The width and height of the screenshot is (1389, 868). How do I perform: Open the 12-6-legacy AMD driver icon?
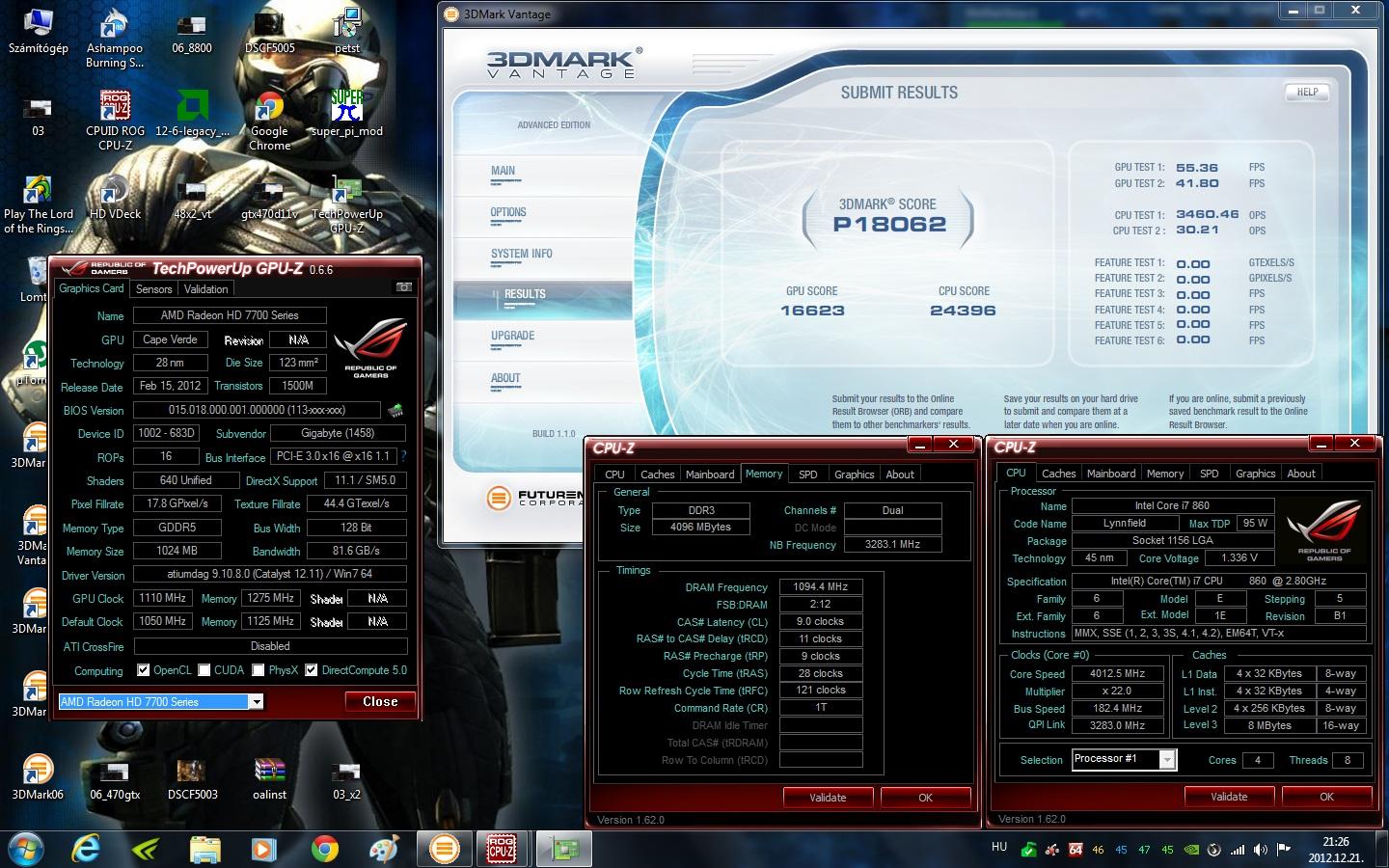tap(193, 114)
